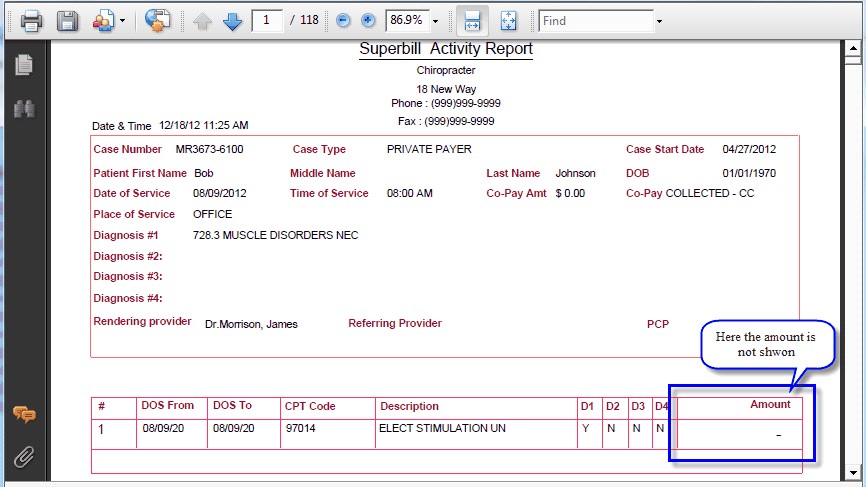Open the zoom percentage dropdown

coord(436,20)
